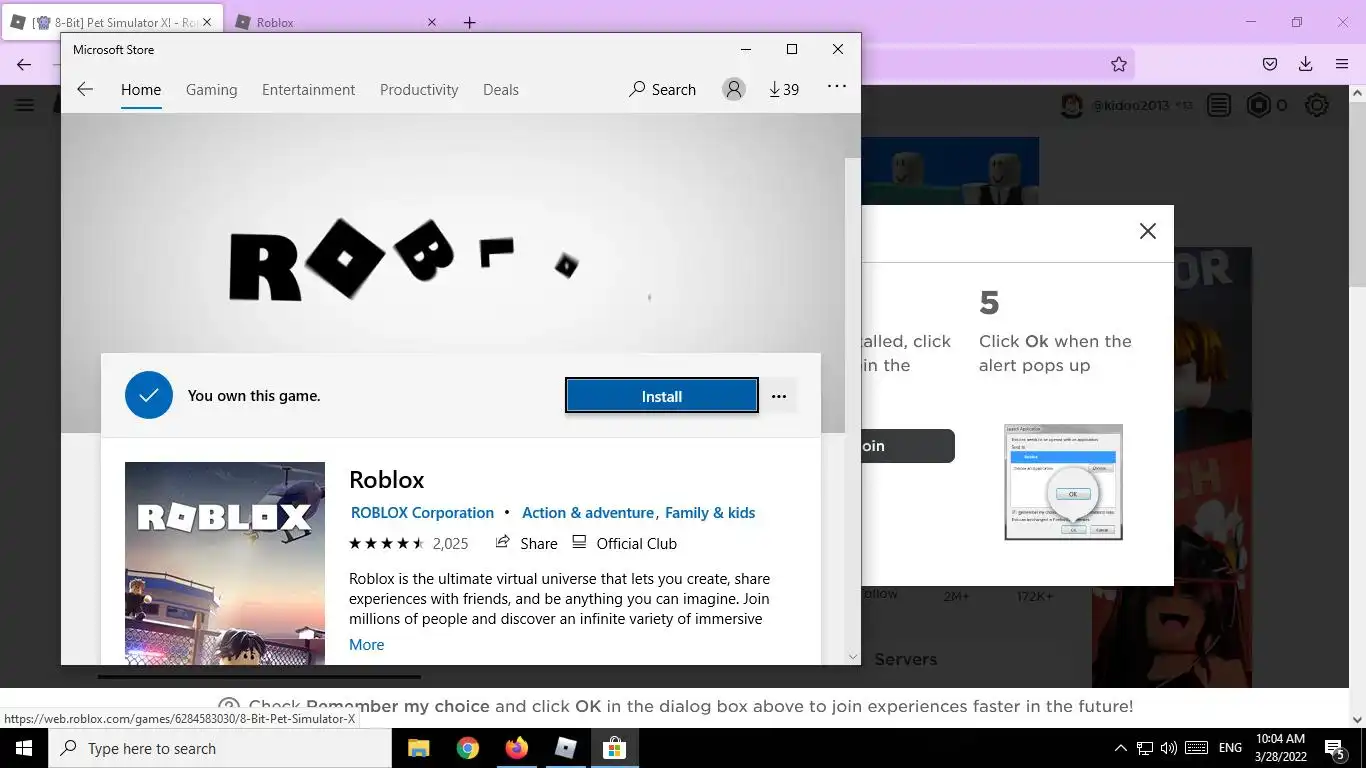The image size is (1366, 768).
Task: Expand the description with More
Action: point(366,644)
